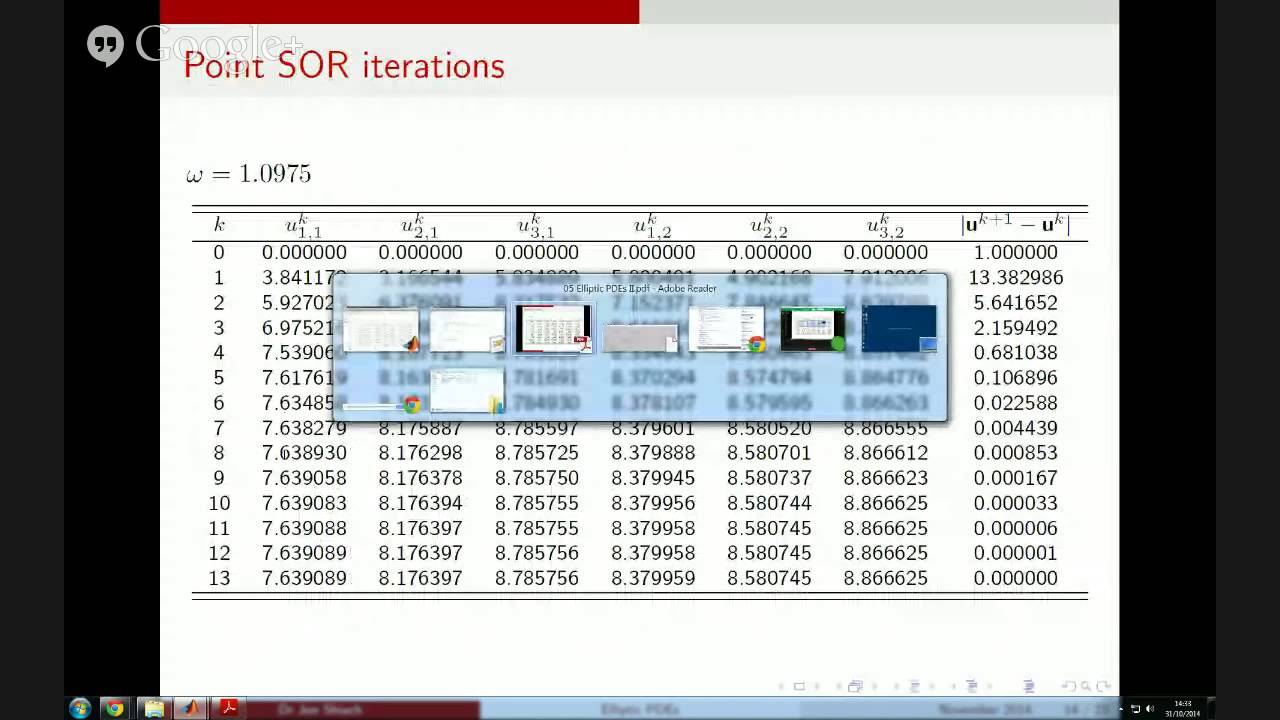
Task: Open the volume tray icon
Action: coord(1149,709)
